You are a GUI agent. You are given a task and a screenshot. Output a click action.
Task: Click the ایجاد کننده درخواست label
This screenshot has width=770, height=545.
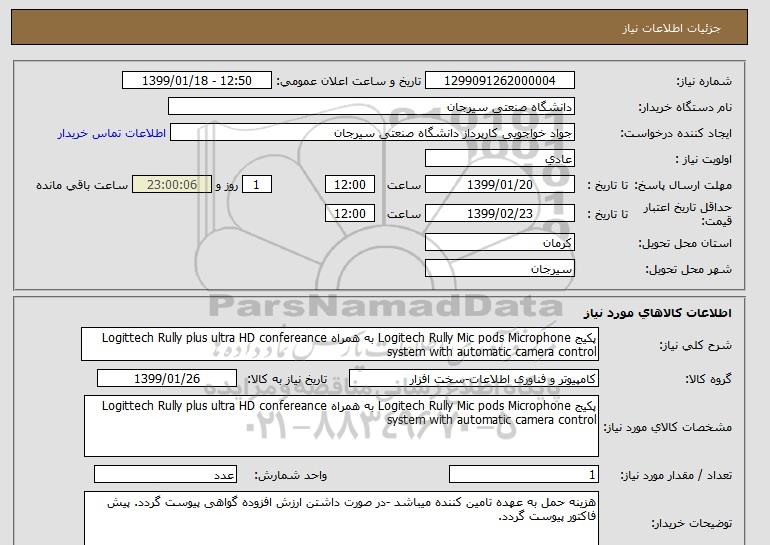[676, 133]
